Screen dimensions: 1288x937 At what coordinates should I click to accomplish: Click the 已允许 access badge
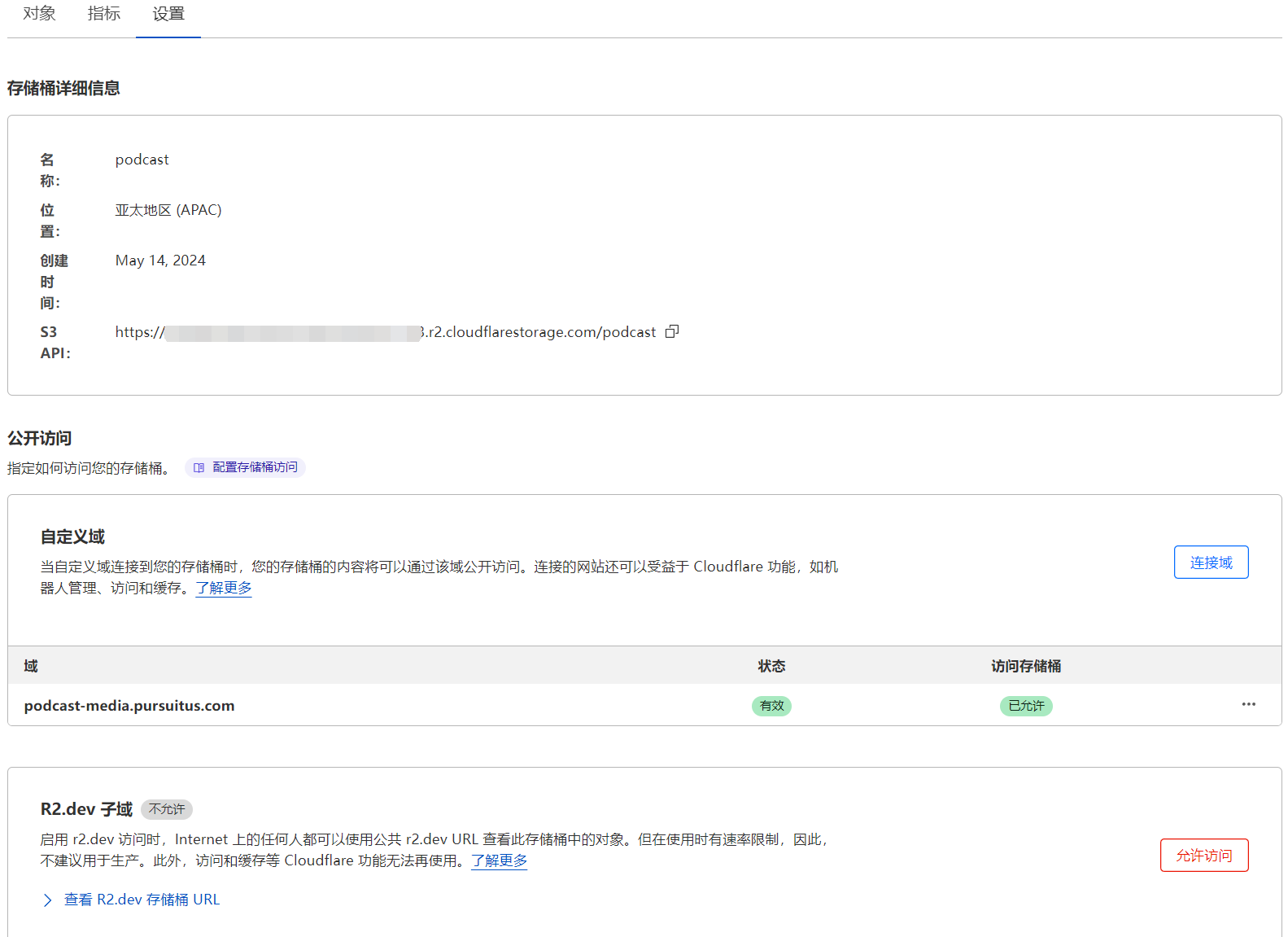(1026, 706)
